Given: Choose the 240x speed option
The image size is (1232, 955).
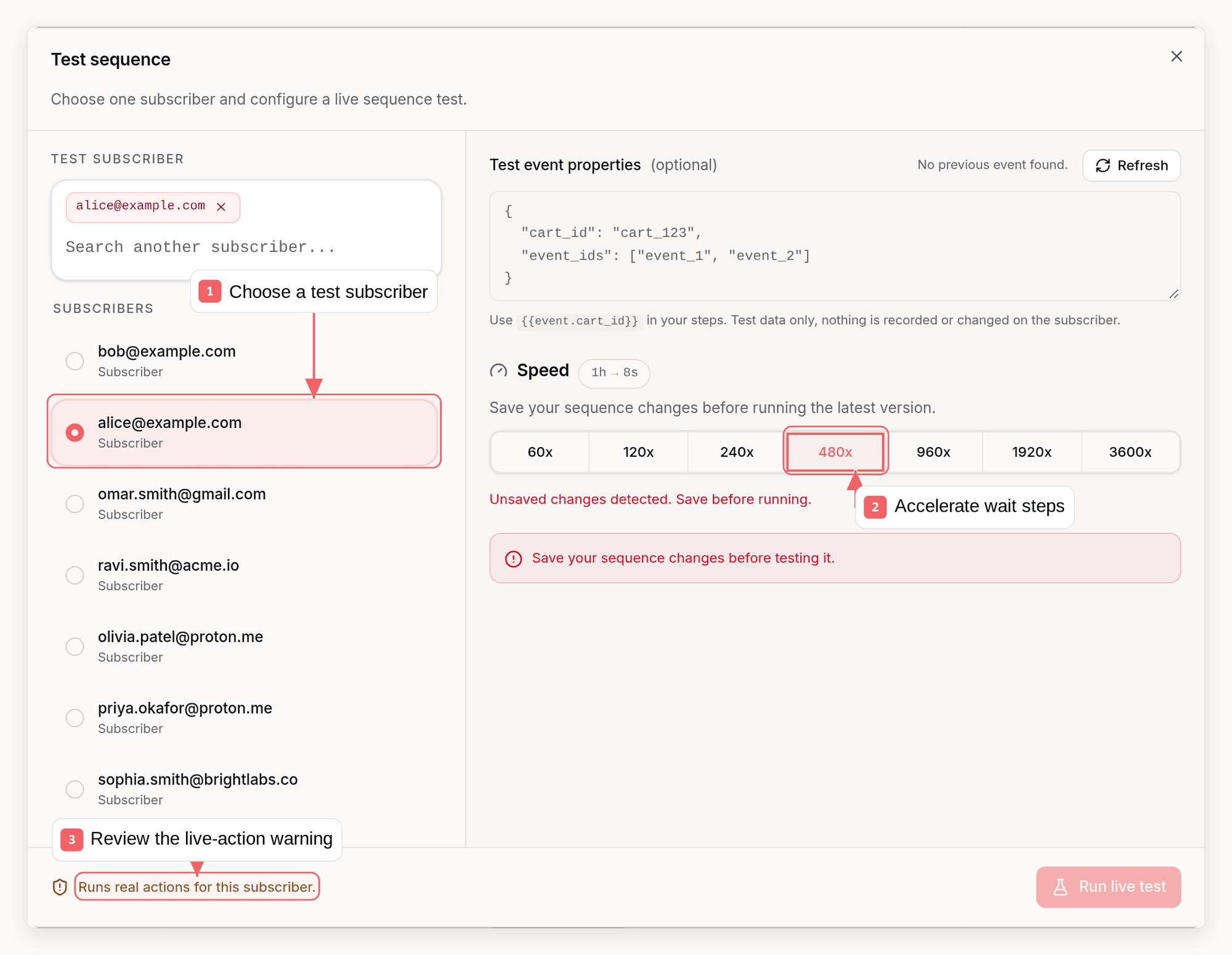Looking at the screenshot, I should pyautogui.click(x=737, y=452).
